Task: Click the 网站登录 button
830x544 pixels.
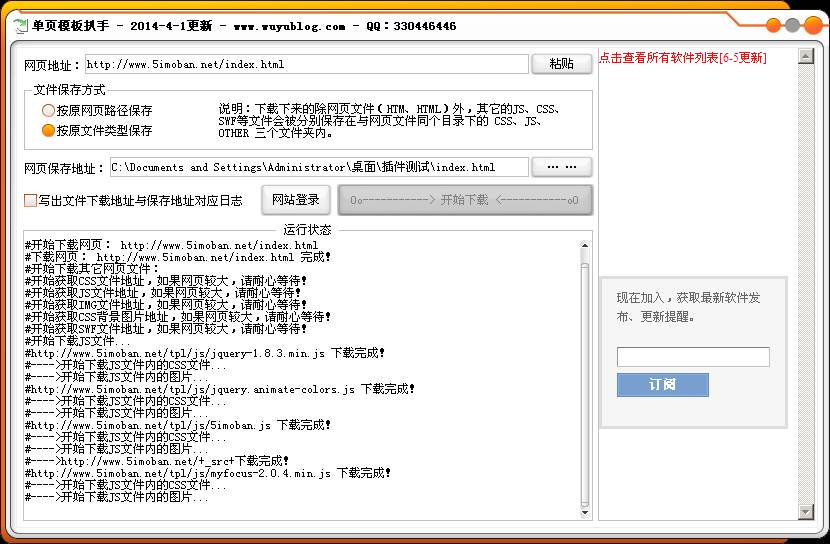Action: pos(296,200)
